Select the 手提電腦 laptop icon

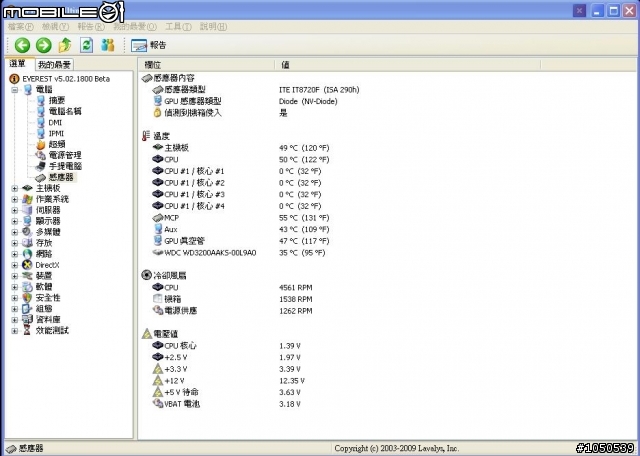[40, 166]
